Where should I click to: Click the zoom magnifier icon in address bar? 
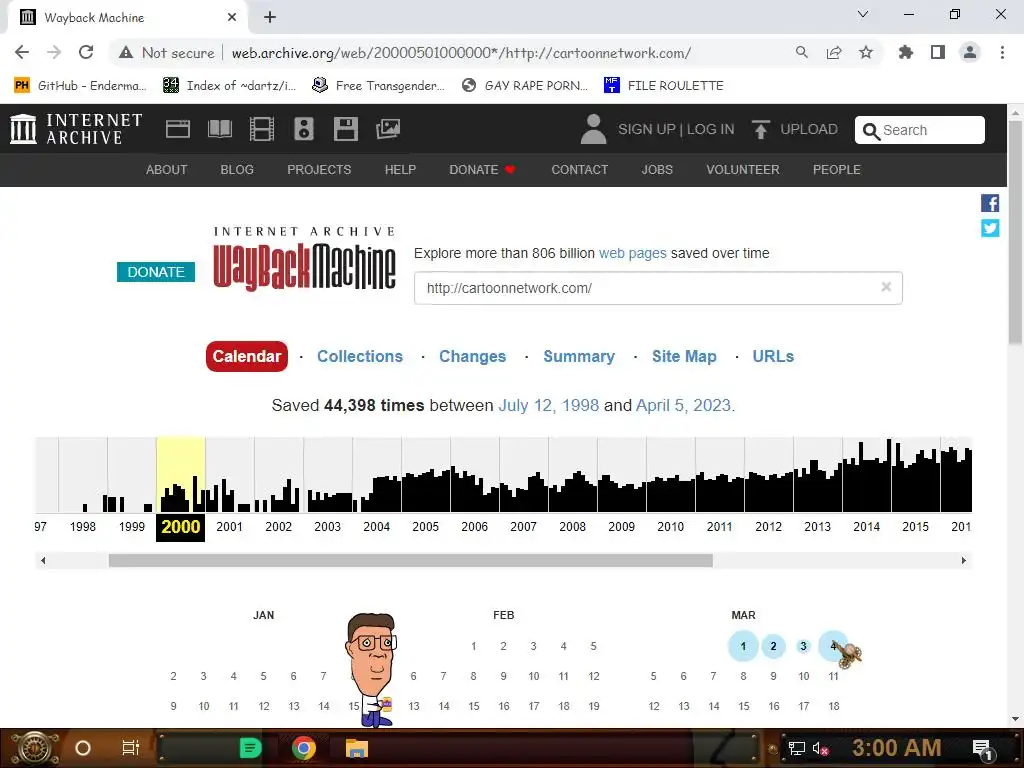(802, 52)
